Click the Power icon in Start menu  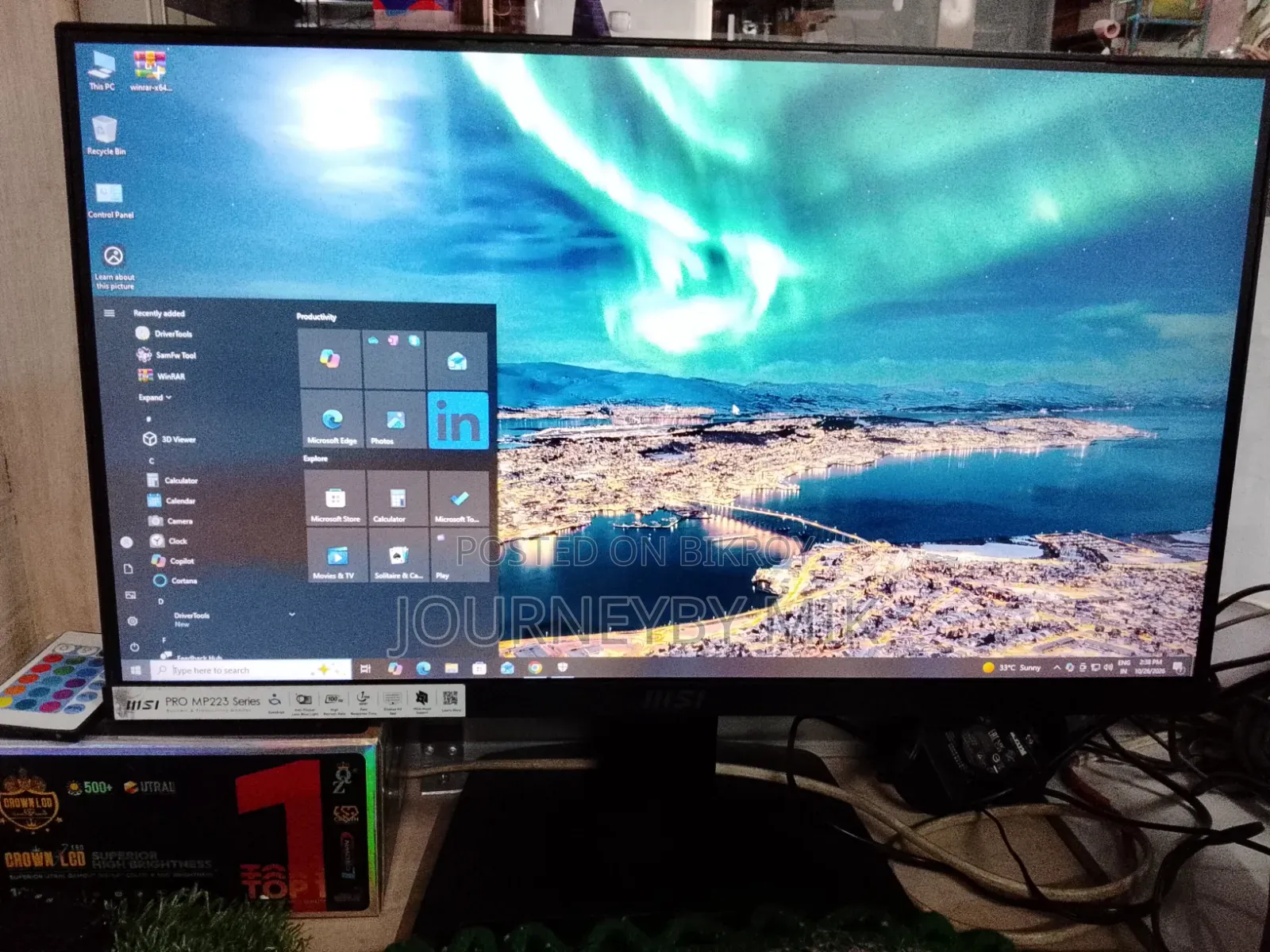pos(135,647)
